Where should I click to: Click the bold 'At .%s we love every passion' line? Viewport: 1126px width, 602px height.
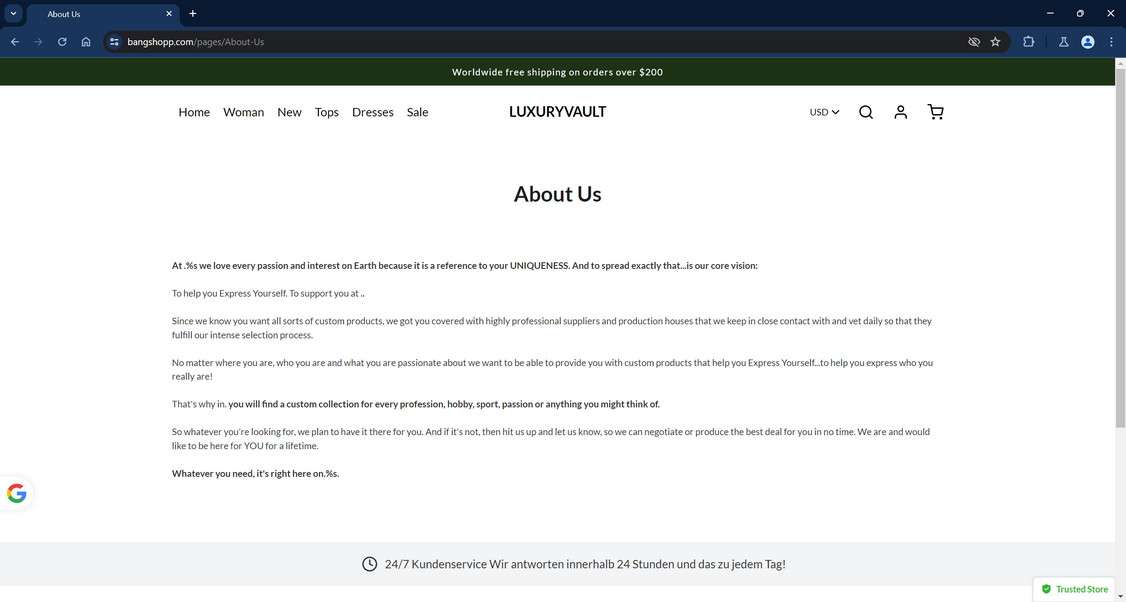[x=465, y=266]
